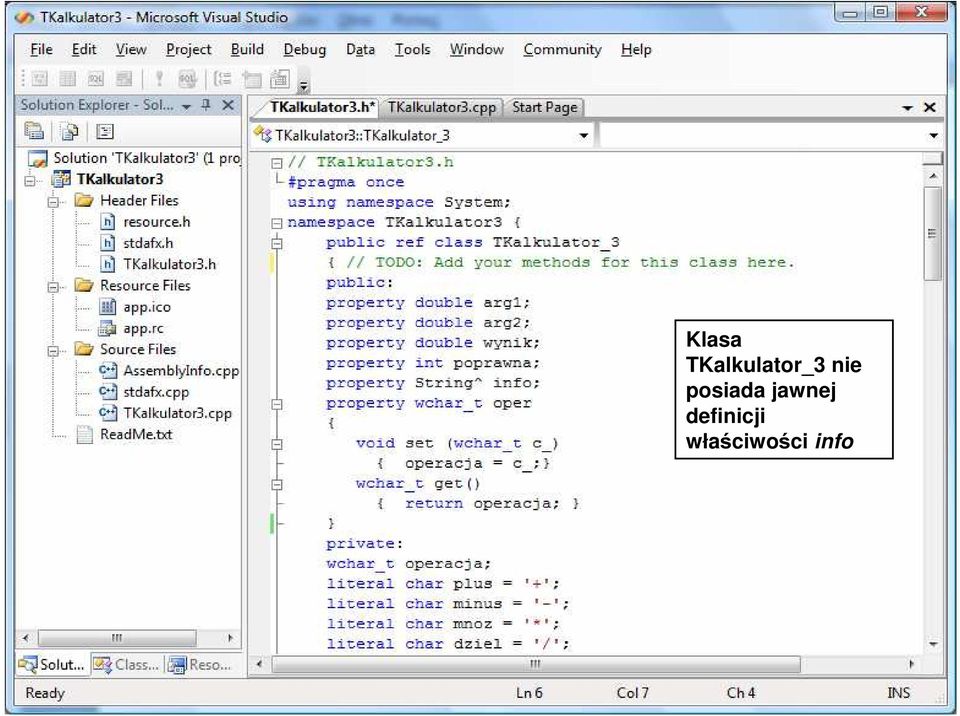Open the Tools menu
The image size is (960, 716).
pyautogui.click(x=412, y=50)
